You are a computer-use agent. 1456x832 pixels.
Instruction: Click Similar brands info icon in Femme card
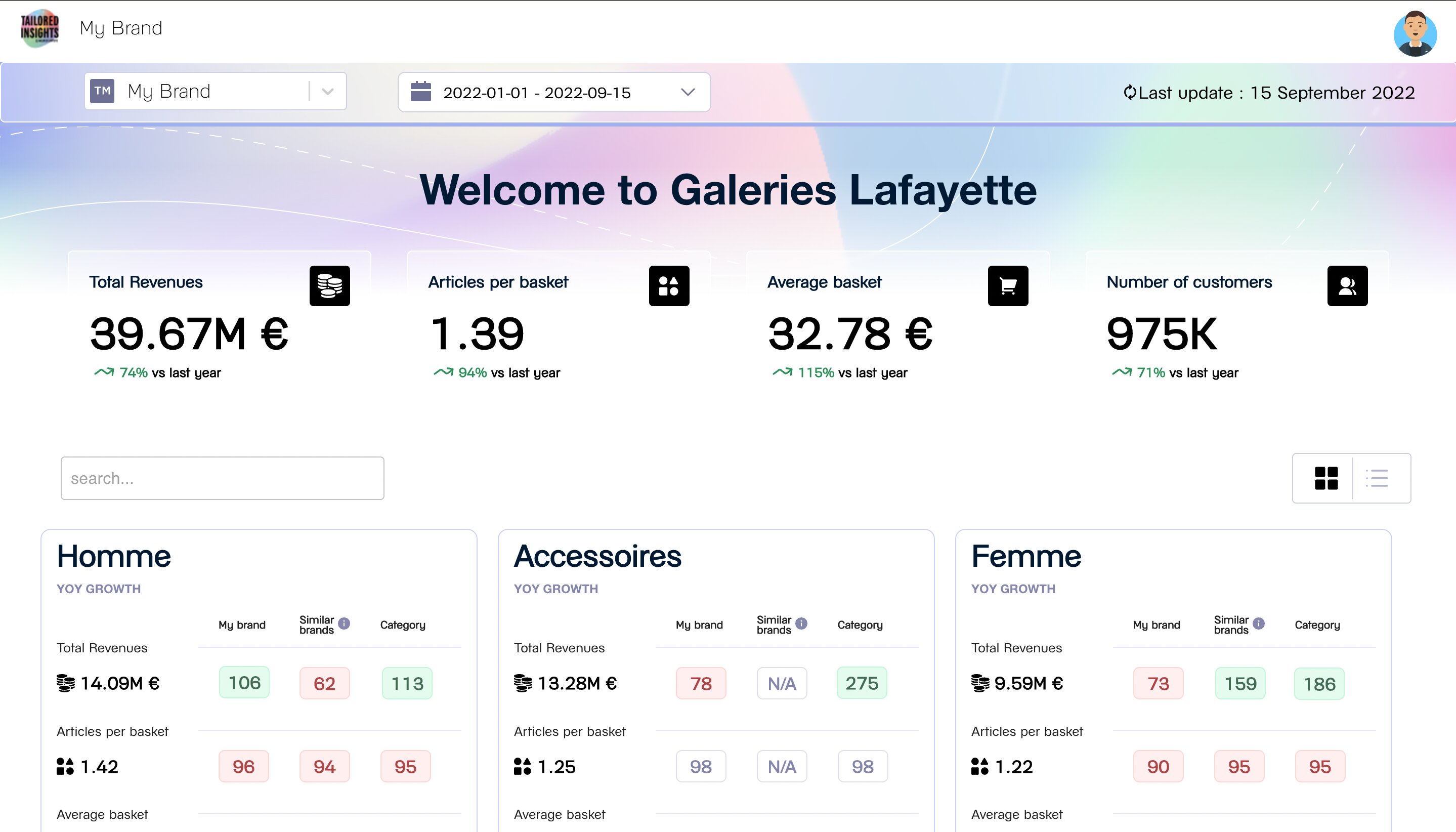coord(1259,623)
